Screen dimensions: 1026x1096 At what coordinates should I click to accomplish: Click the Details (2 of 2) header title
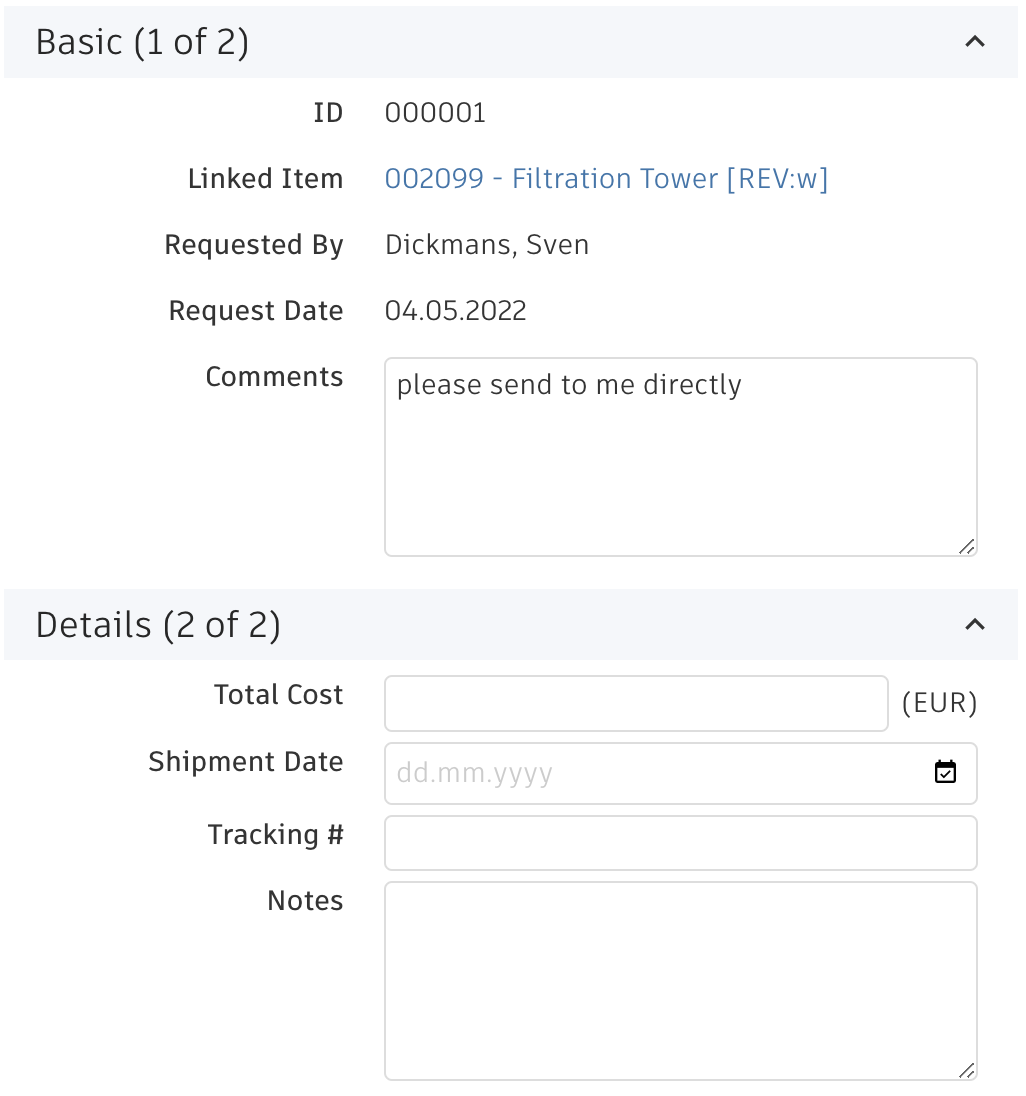(158, 625)
